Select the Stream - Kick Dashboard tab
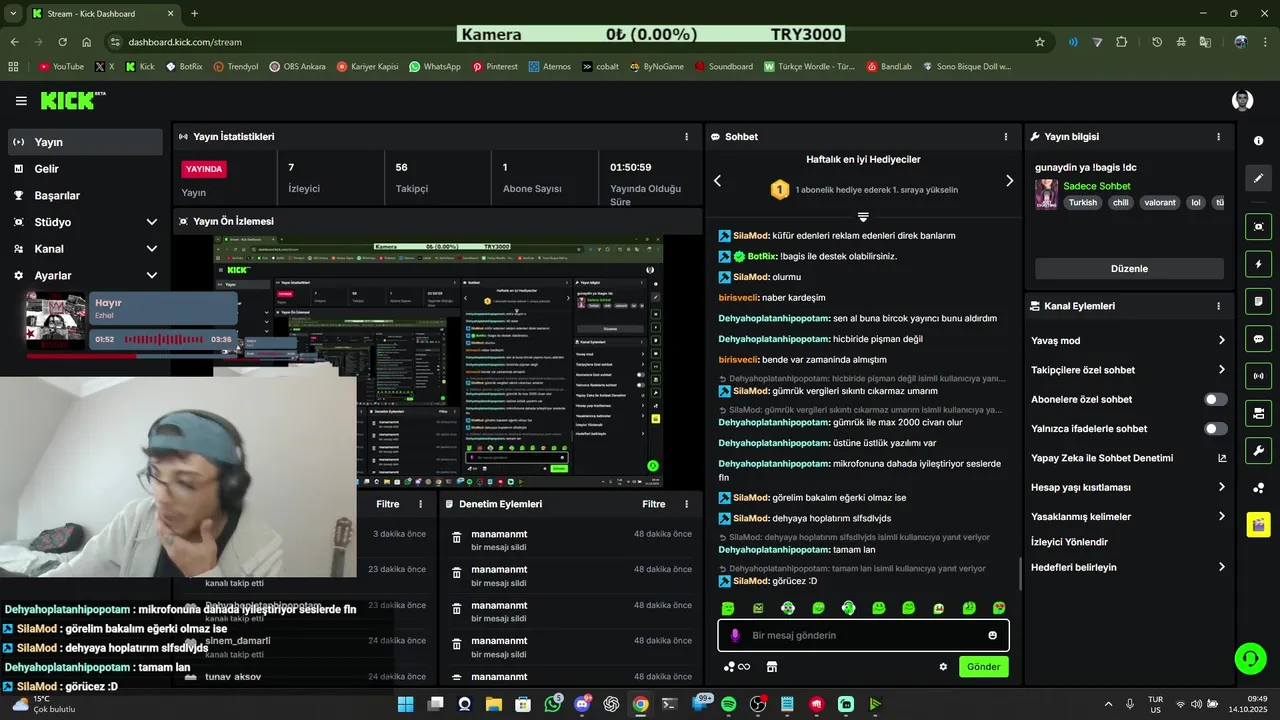This screenshot has width=1280, height=720. [103, 14]
